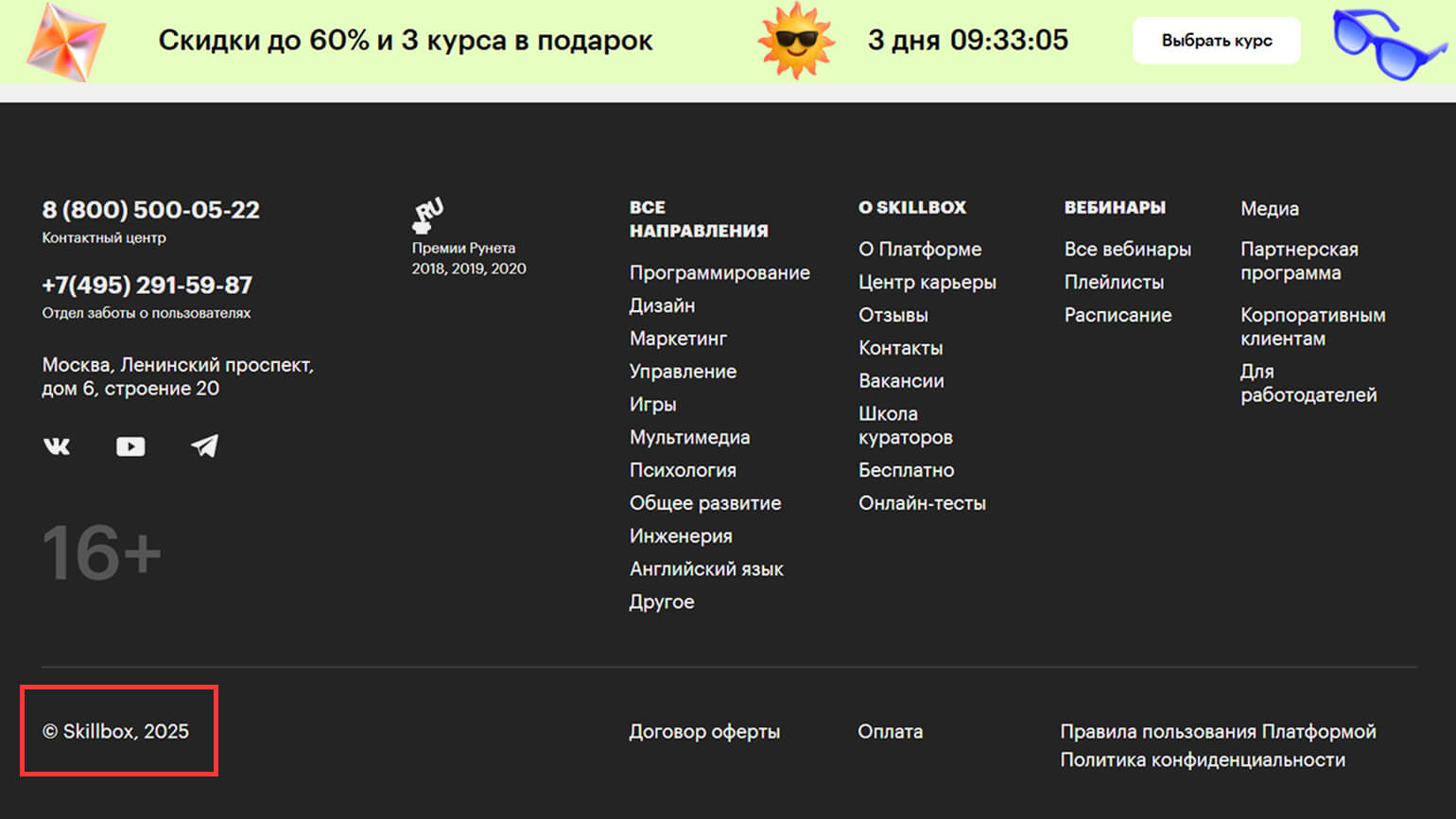Open the YouTube channel icon
The width and height of the screenshot is (1456, 819).
130,446
